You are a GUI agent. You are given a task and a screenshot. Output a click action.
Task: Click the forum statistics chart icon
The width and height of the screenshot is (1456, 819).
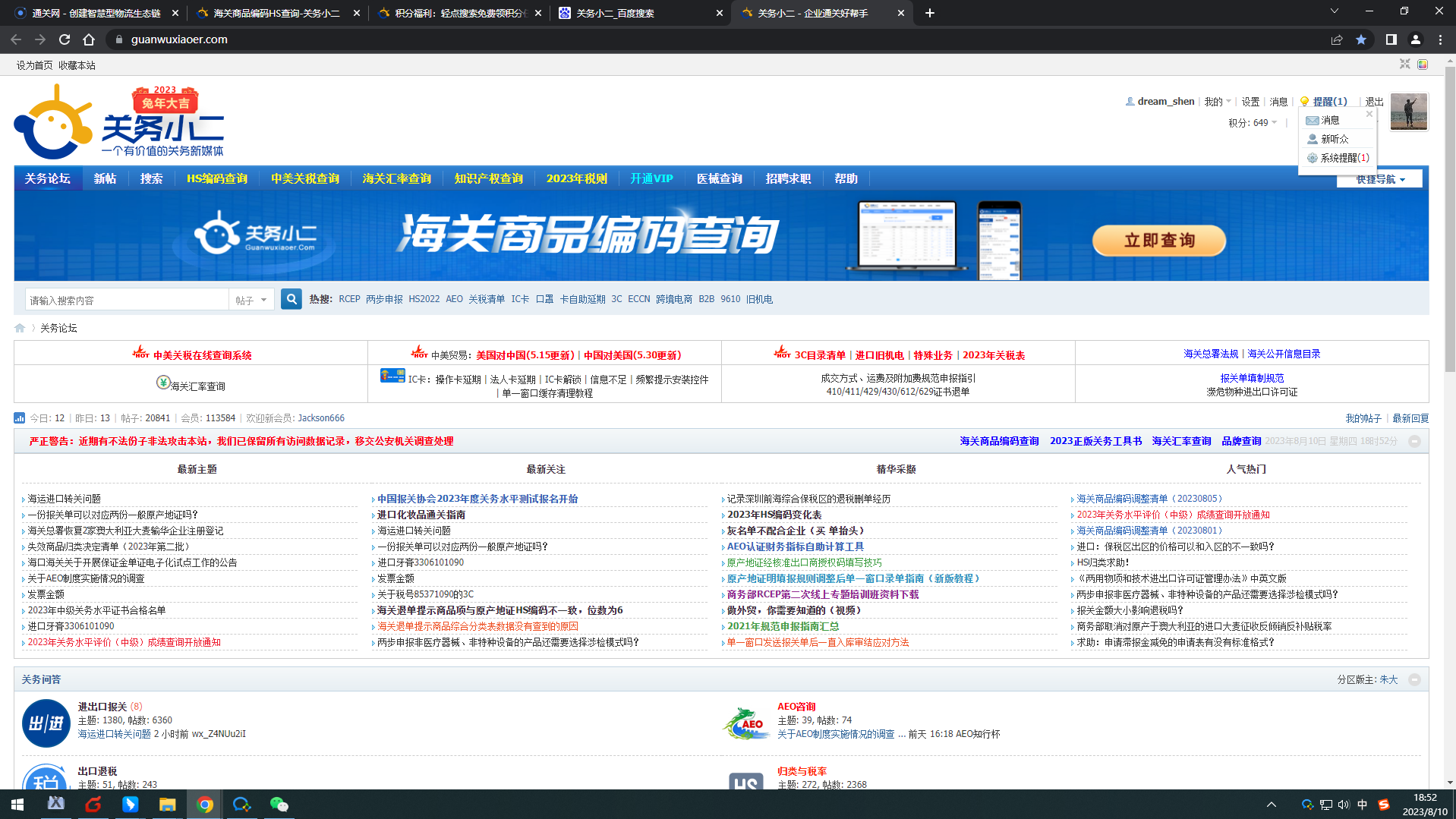pyautogui.click(x=19, y=418)
